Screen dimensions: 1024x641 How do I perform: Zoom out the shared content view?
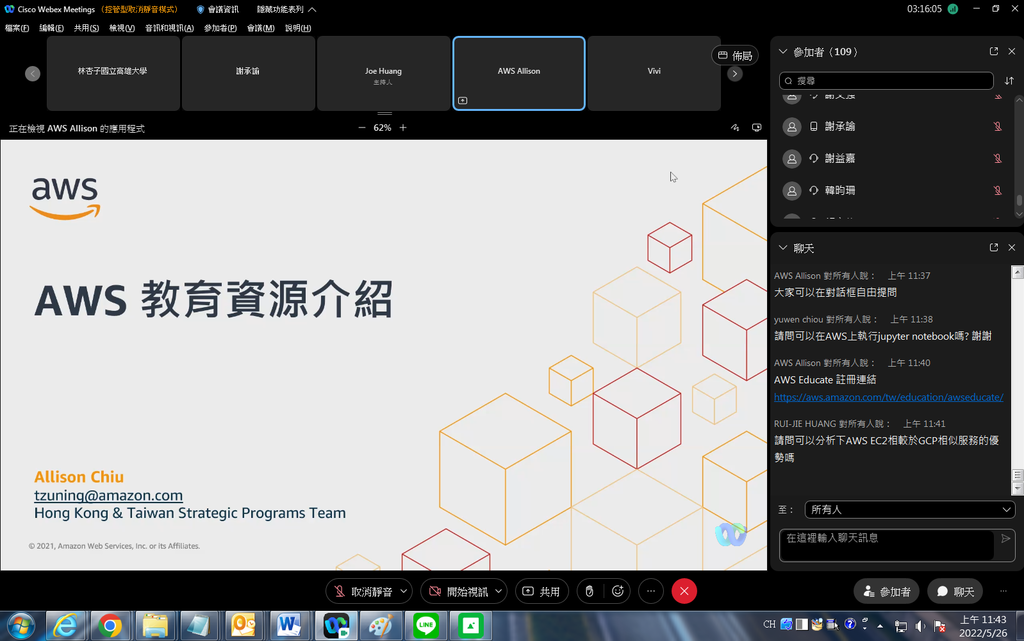pyautogui.click(x=362, y=128)
